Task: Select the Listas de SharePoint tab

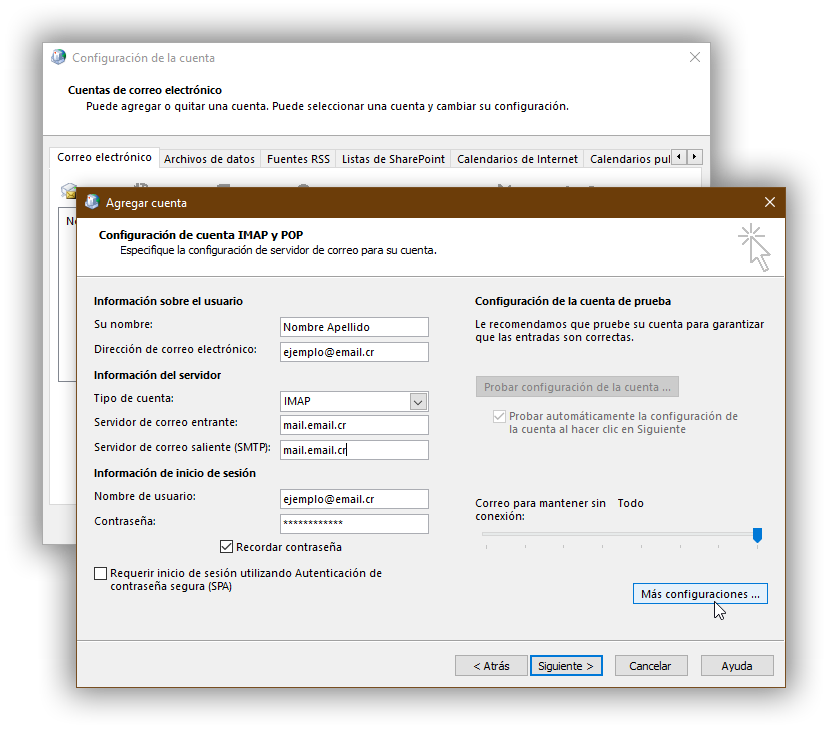Action: tap(394, 158)
